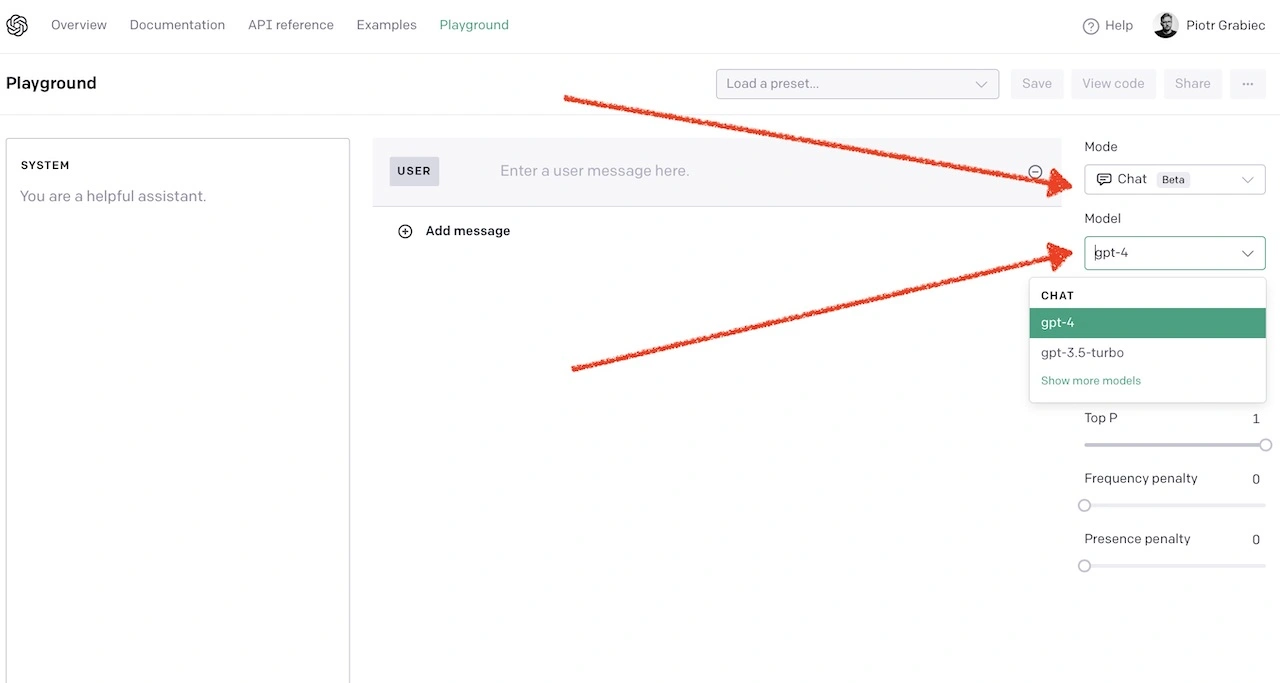Open the Help question-mark icon
The image size is (1280, 683).
pos(1091,26)
